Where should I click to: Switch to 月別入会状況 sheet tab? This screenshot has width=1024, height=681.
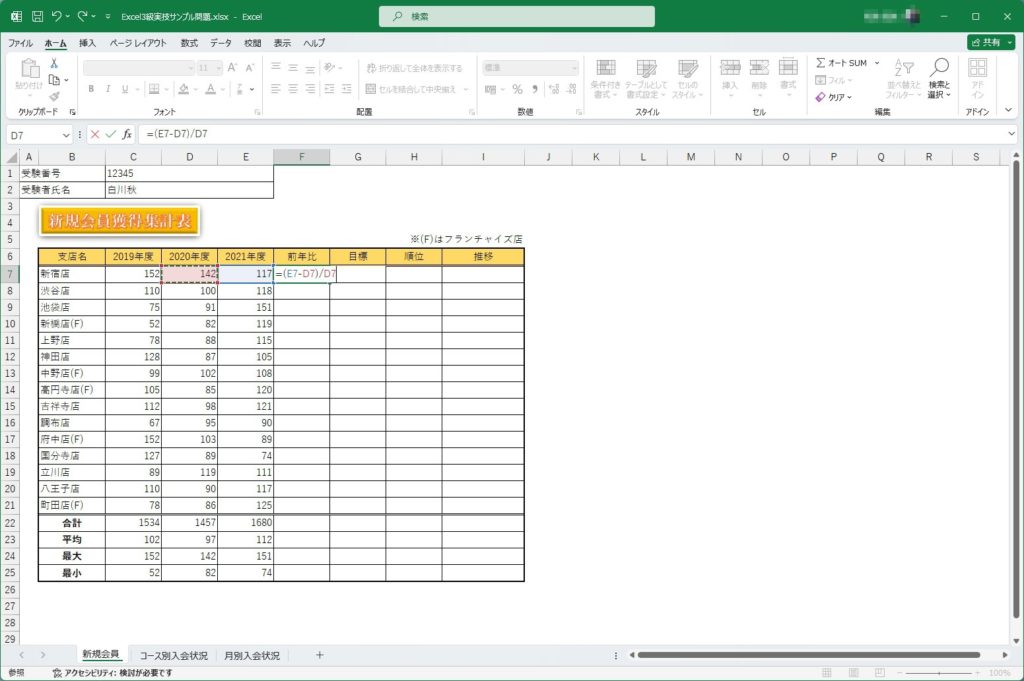pyautogui.click(x=252, y=655)
